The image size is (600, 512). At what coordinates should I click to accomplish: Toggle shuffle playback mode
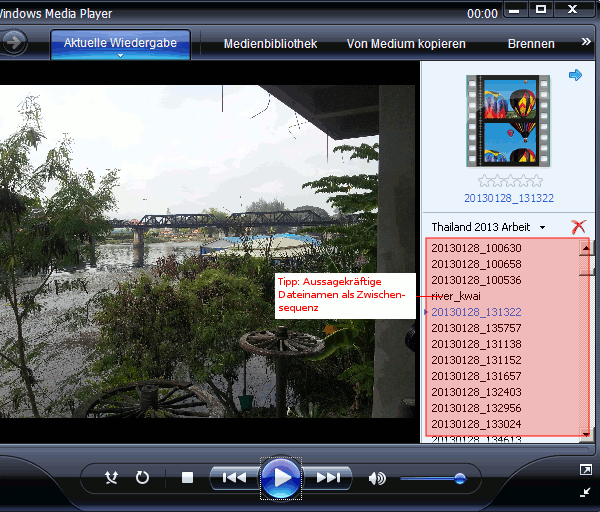coord(112,478)
